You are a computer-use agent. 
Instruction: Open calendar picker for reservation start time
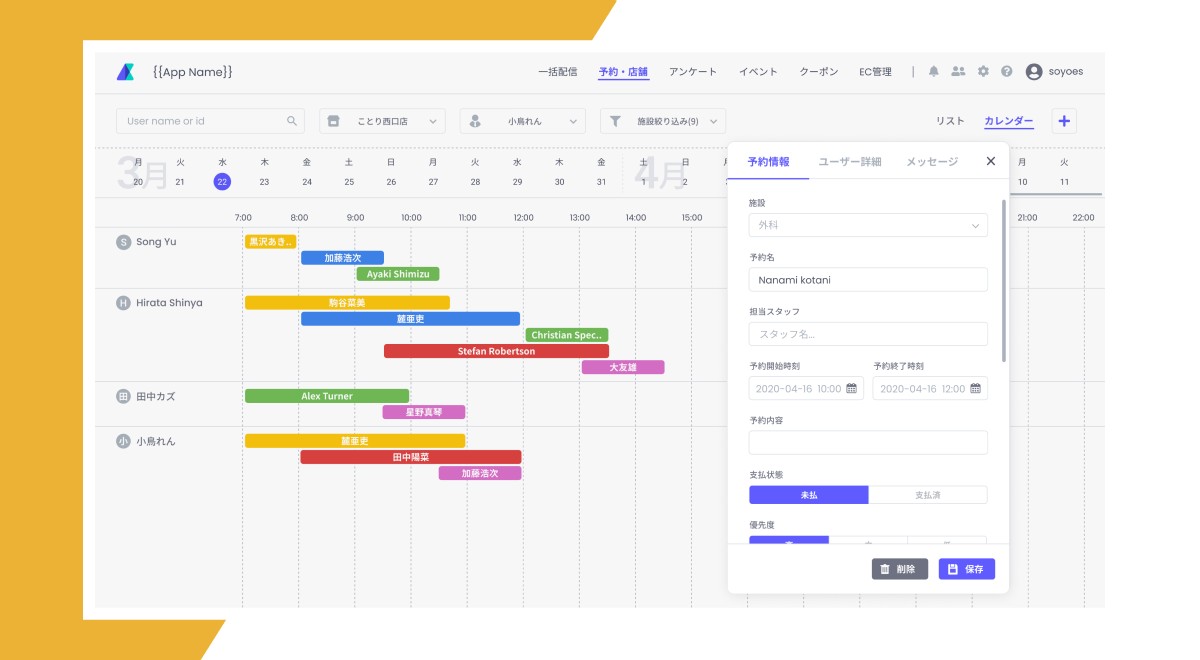[x=852, y=389]
